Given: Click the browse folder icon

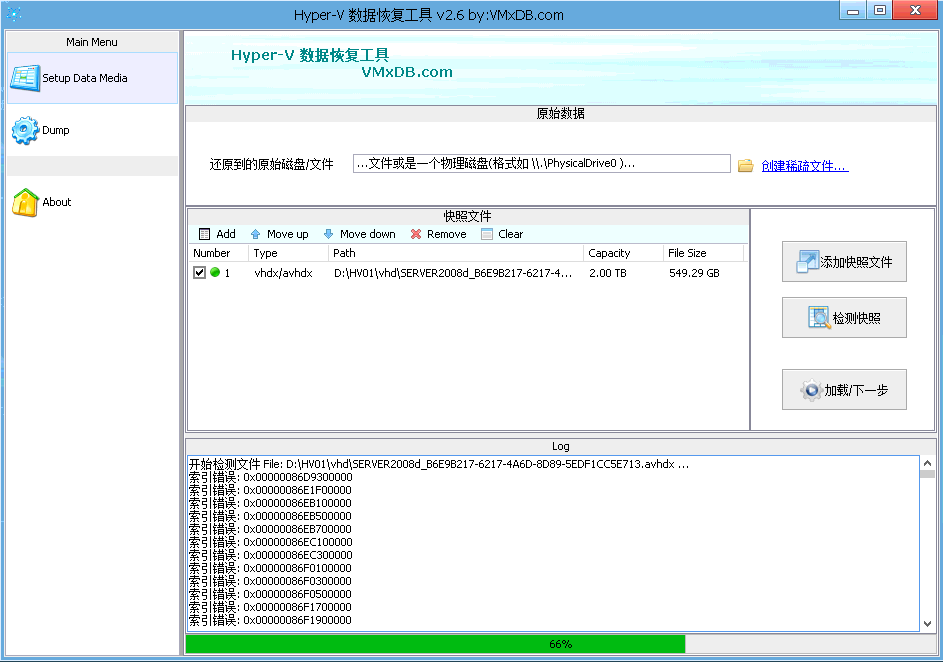Looking at the screenshot, I should coord(745,165).
